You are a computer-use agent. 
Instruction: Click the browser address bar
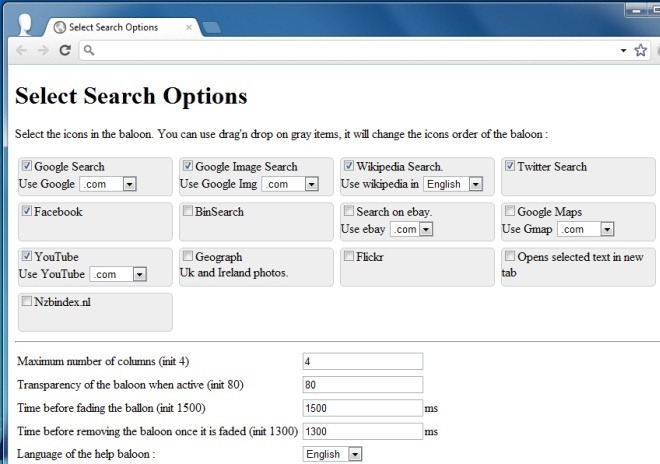[365, 51]
